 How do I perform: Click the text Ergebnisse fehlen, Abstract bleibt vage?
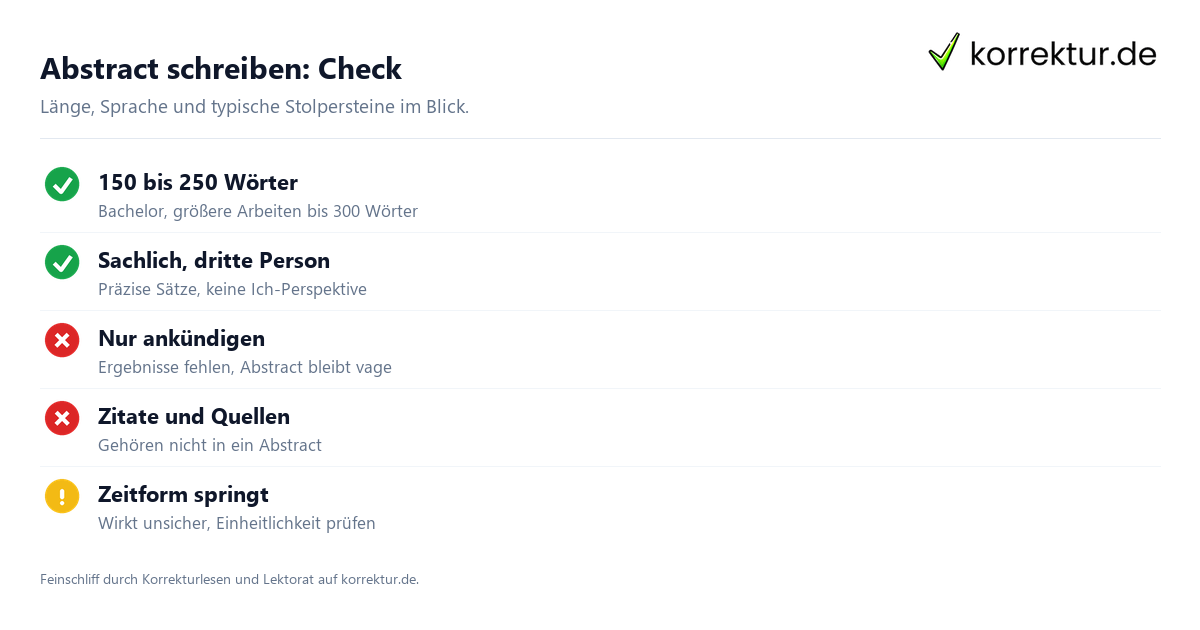[245, 367]
